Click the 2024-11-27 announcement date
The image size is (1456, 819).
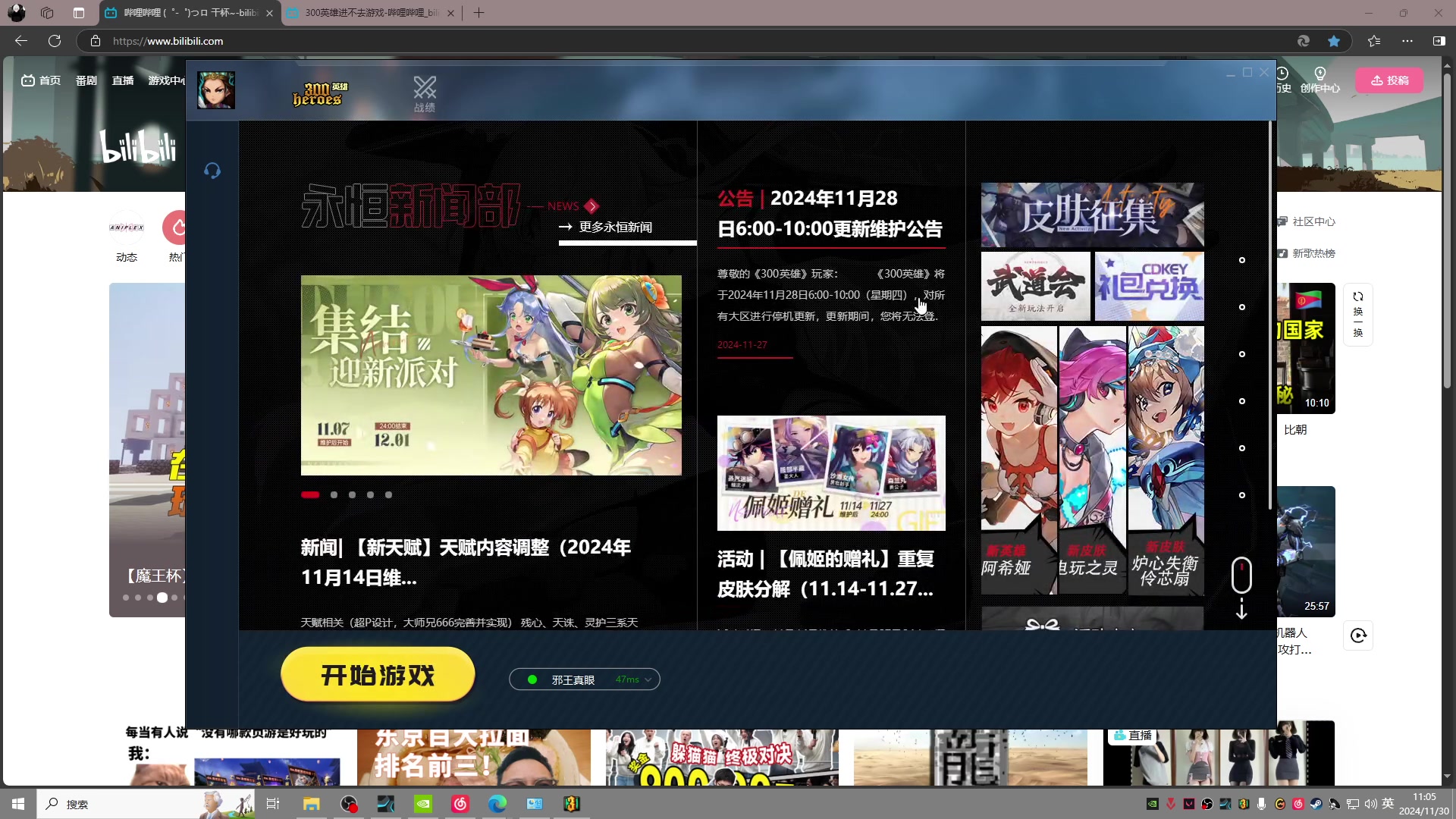(x=742, y=344)
